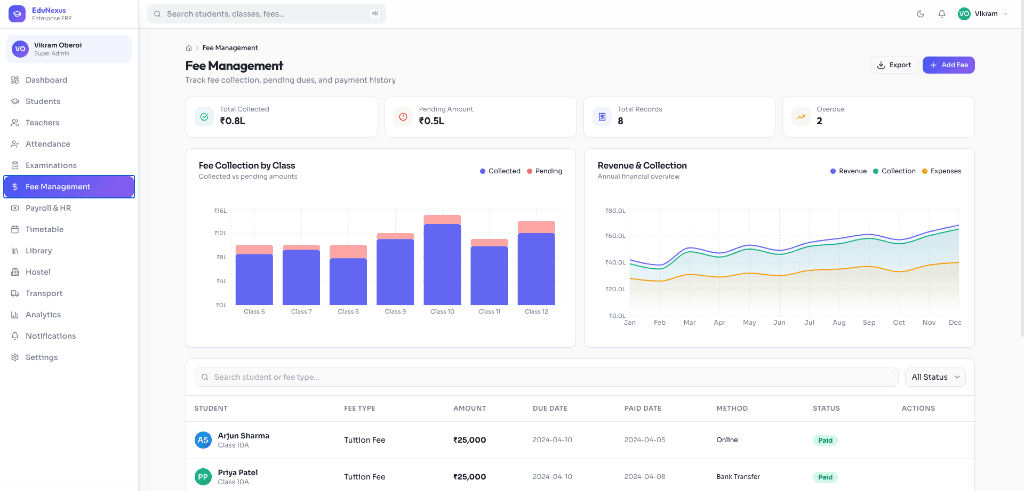Click the EduNexus logo icon
Screen dimensions: 1024x491
[17, 13]
